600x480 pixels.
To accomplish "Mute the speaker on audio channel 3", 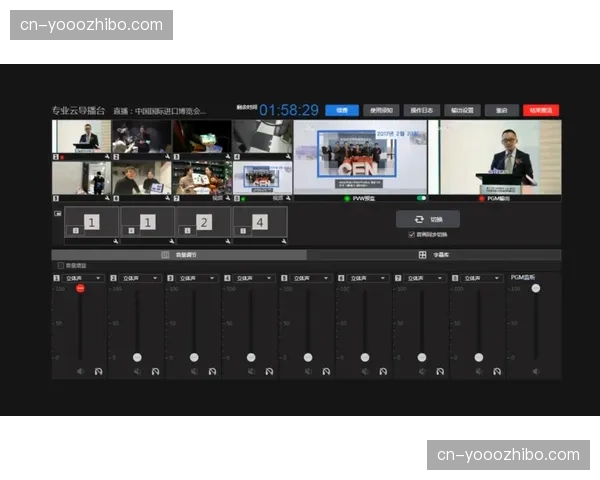I will click(x=194, y=371).
